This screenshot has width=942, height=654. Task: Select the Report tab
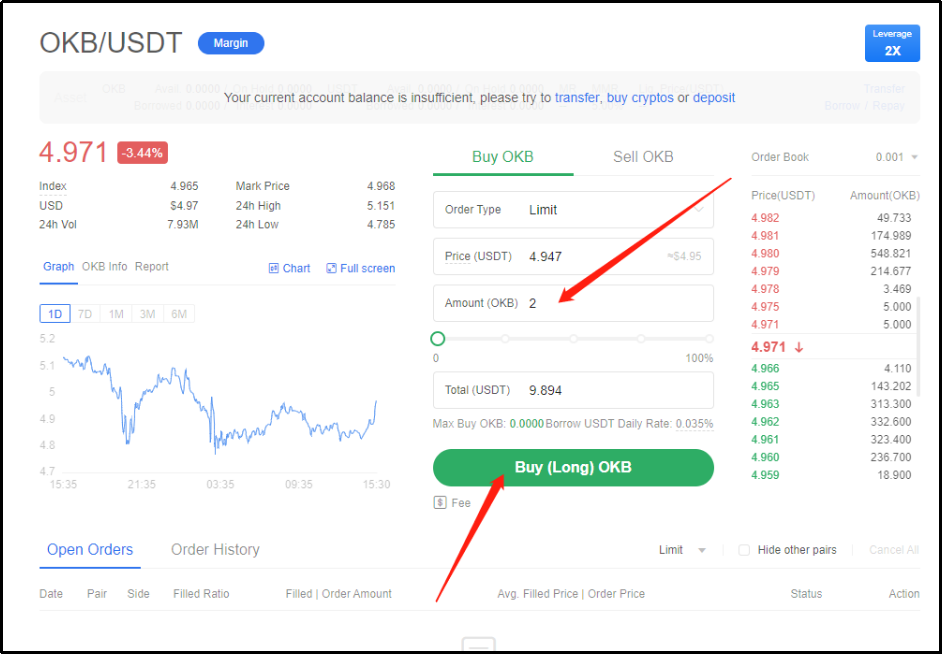[151, 267]
